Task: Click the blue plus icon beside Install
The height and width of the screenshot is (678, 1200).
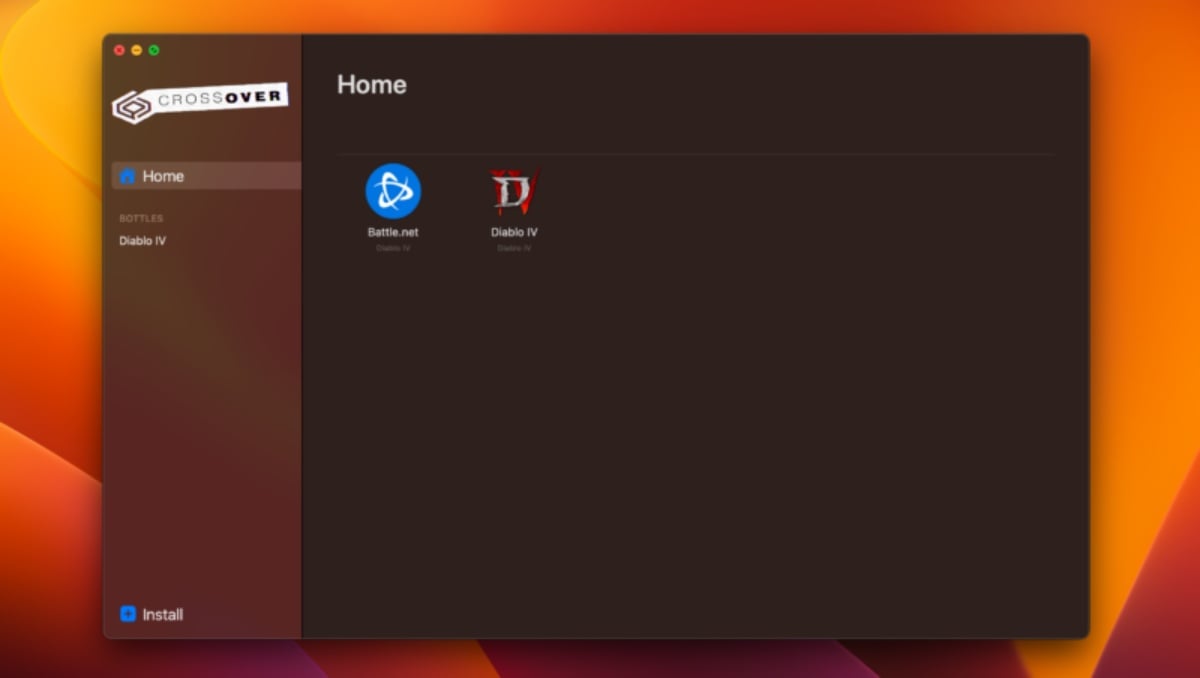Action: [x=128, y=614]
